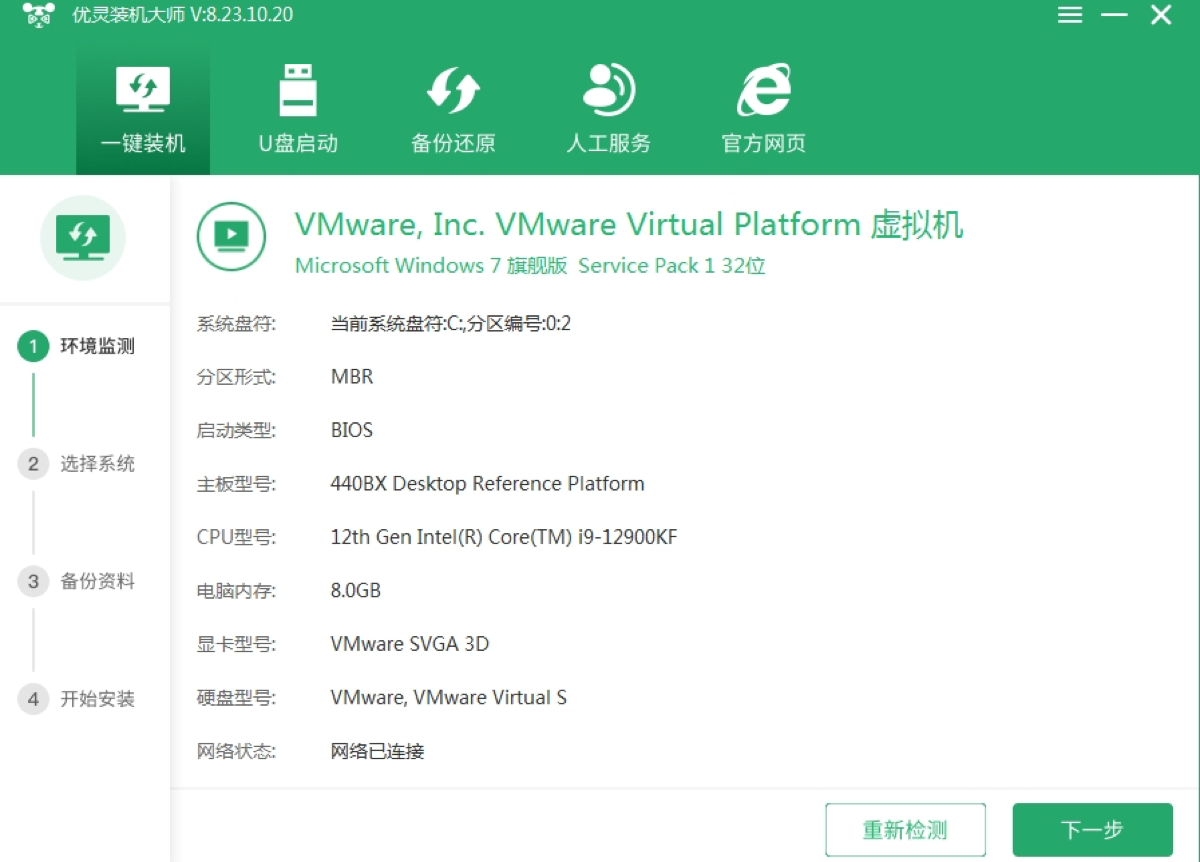Click the 主板型号 label
Viewport: 1200px width, 862px height.
click(236, 484)
